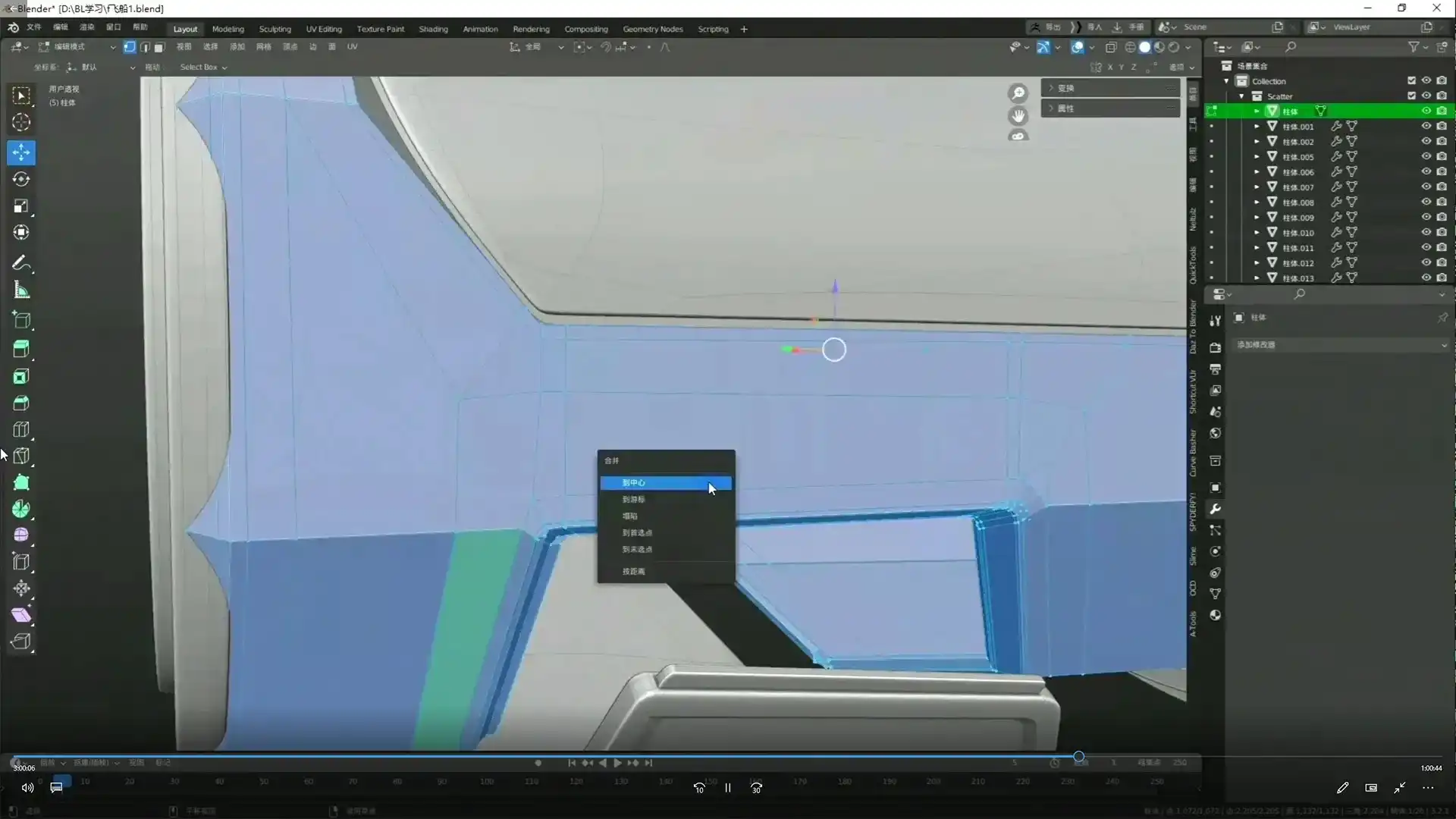The width and height of the screenshot is (1456, 819).
Task: Hide 柱体.001 with its eye icon
Action: 1426,127
